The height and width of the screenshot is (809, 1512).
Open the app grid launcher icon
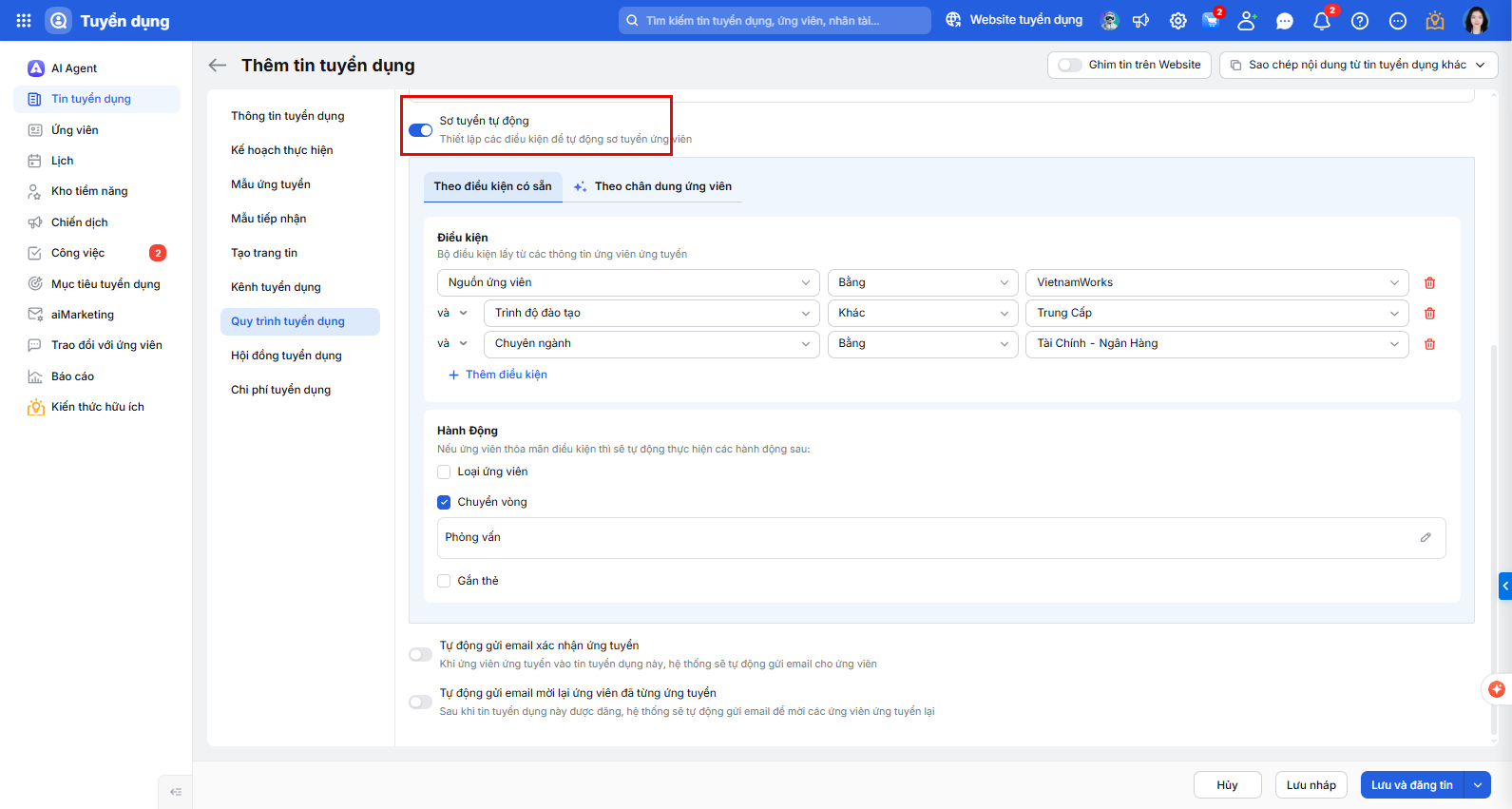[x=24, y=20]
